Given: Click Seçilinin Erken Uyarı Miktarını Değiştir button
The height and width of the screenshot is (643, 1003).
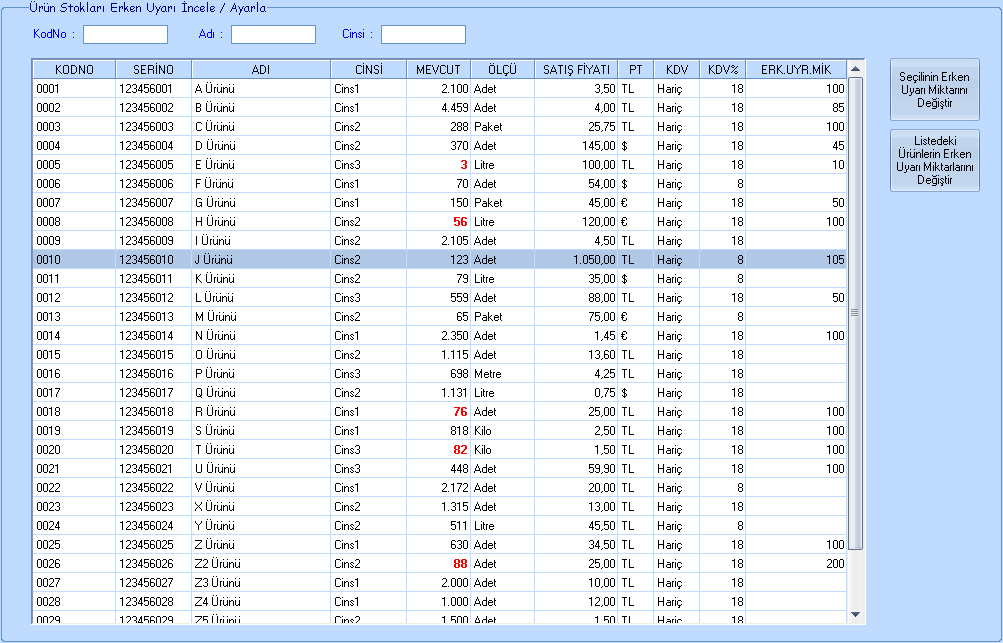Looking at the screenshot, I should [x=935, y=90].
